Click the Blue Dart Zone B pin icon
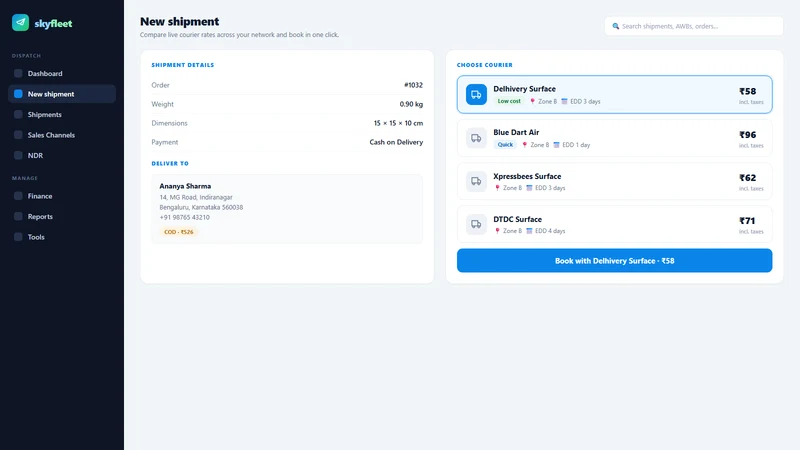The image size is (800, 450). click(x=524, y=145)
